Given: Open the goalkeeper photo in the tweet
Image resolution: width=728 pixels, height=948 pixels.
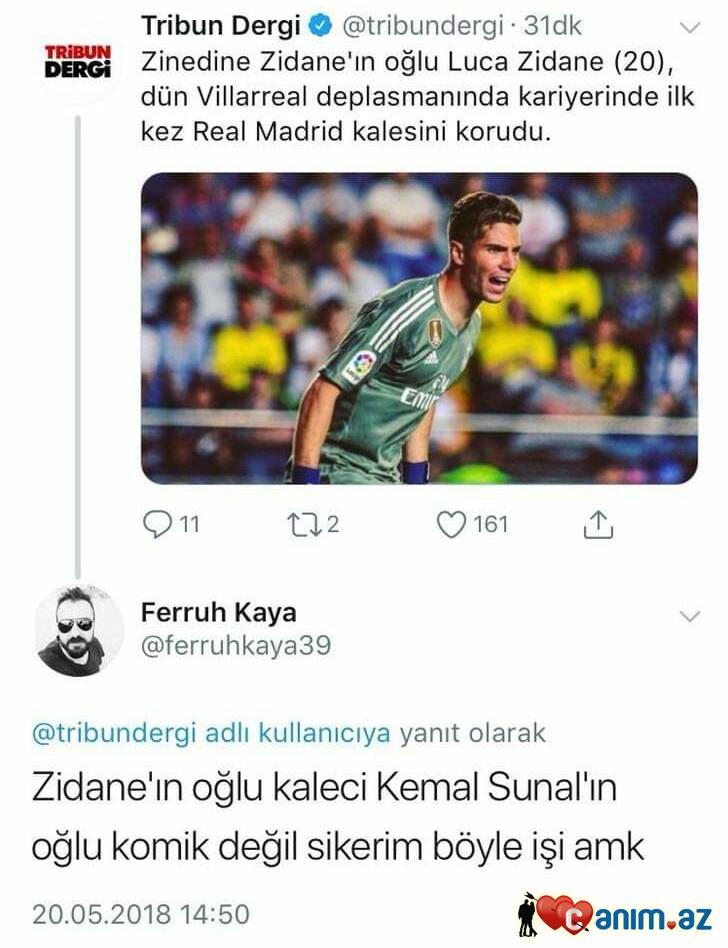Looking at the screenshot, I should pos(419,328).
